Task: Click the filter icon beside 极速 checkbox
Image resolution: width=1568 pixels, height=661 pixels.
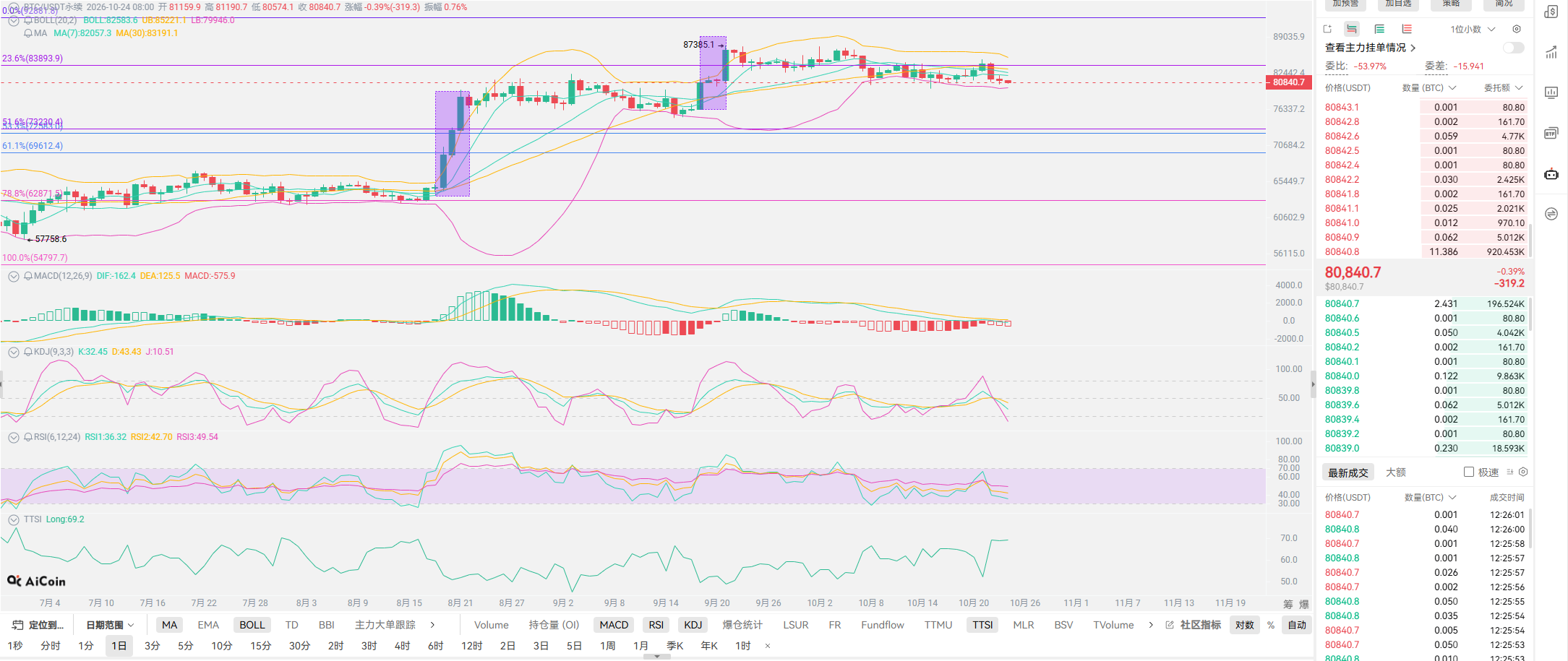Action: pos(1510,472)
